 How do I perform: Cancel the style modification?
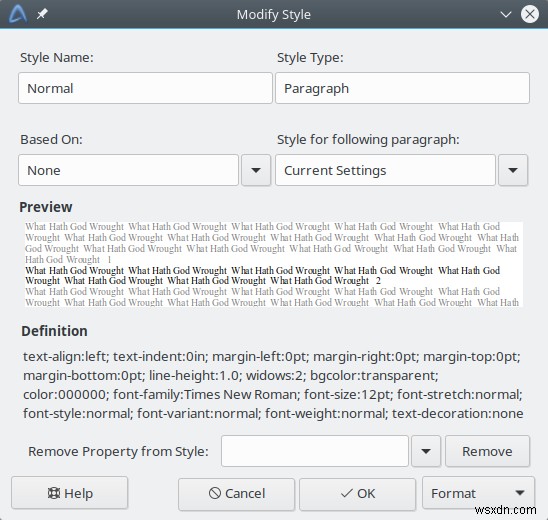236,493
